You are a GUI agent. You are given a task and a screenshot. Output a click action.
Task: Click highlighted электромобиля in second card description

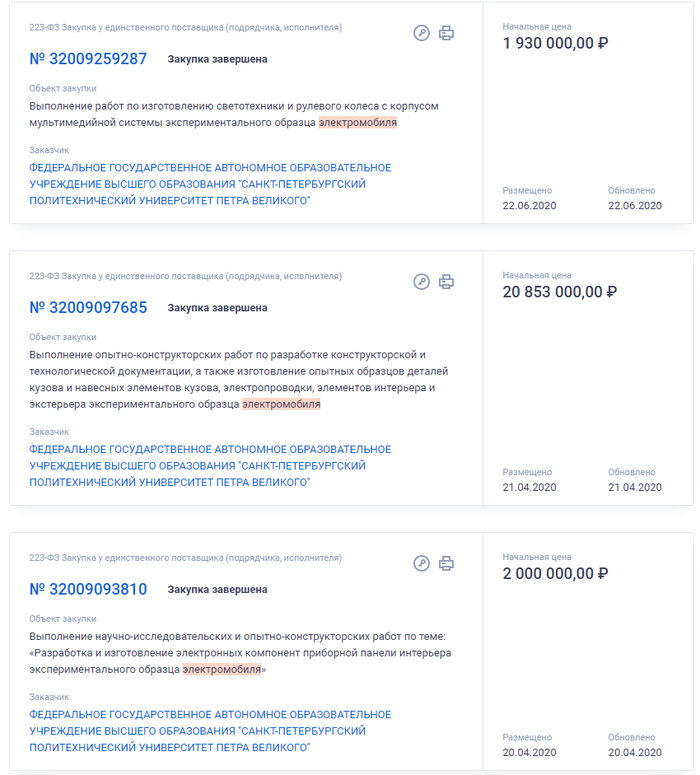pyautogui.click(x=281, y=404)
